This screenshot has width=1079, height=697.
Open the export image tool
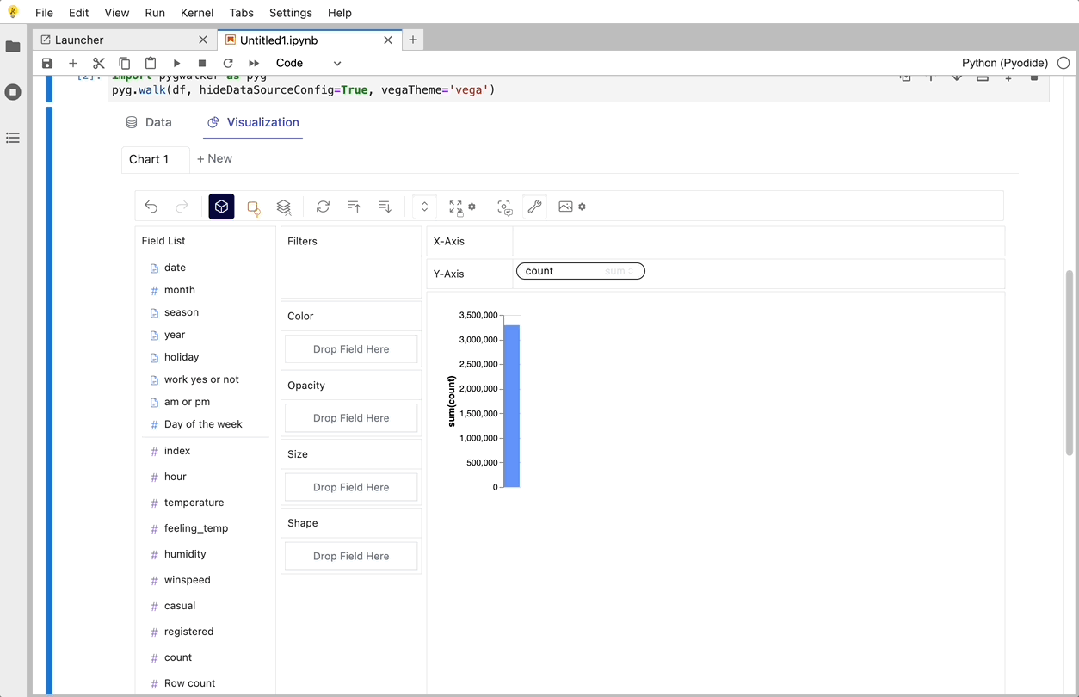pos(566,206)
